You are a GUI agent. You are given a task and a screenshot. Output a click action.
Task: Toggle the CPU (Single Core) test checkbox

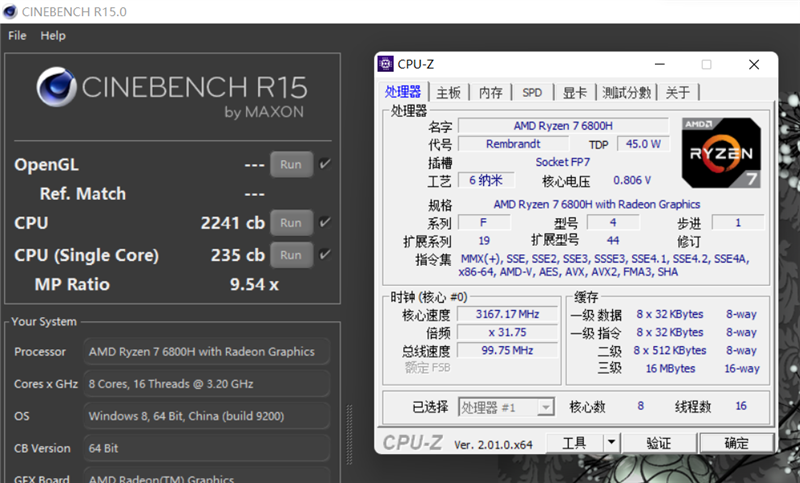324,254
